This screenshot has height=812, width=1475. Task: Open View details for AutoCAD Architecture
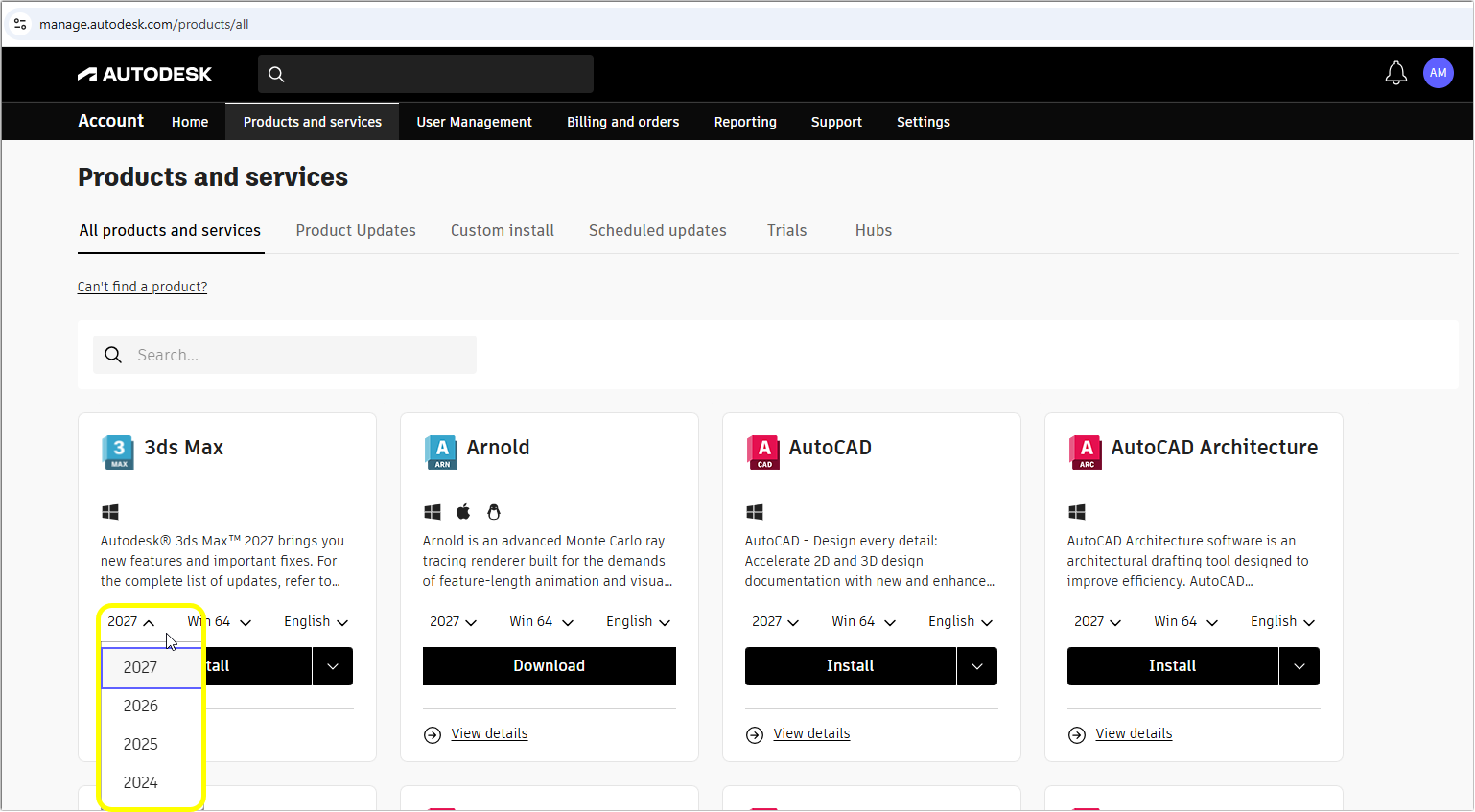1135,734
